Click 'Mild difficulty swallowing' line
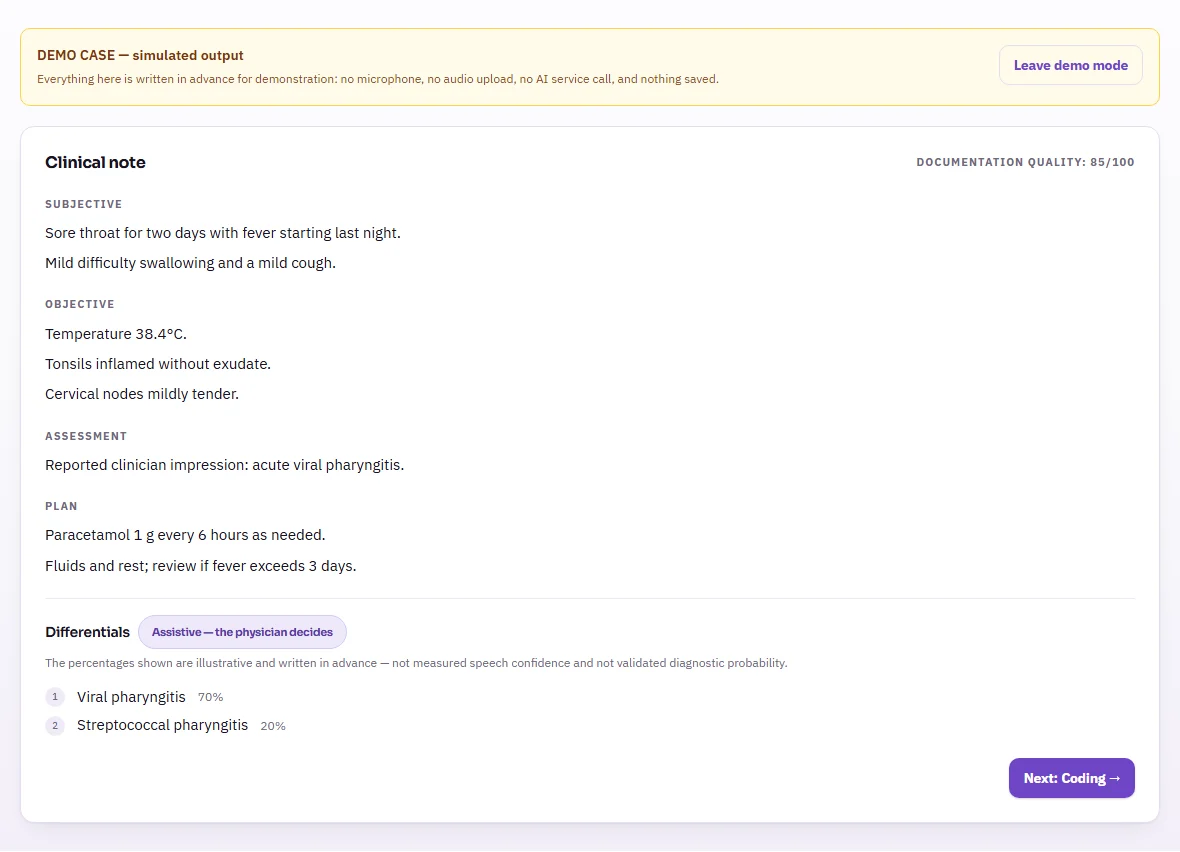The height and width of the screenshot is (852, 1180). [190, 263]
